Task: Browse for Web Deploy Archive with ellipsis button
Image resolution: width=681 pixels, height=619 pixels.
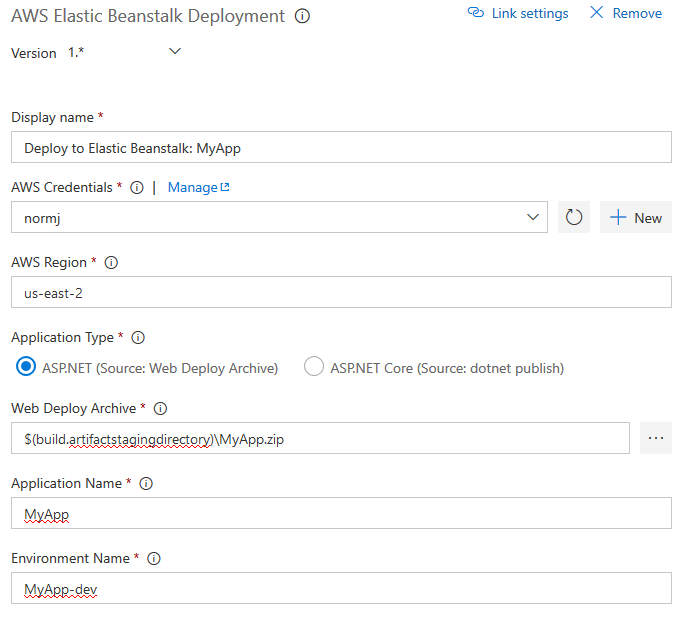Action: tap(656, 438)
